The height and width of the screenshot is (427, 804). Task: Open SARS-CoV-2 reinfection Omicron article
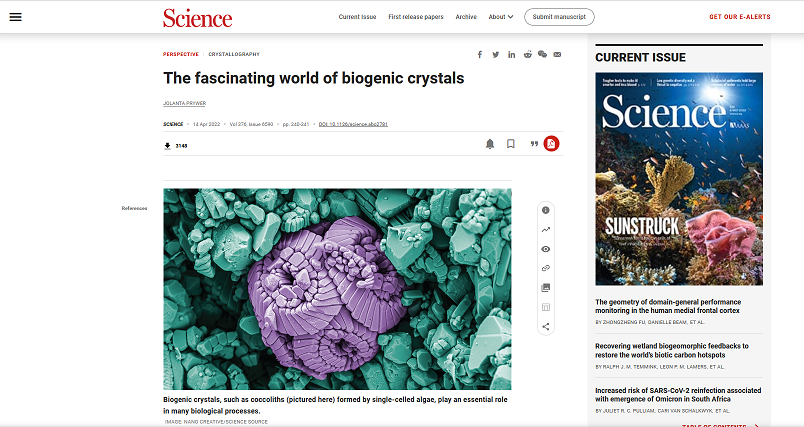coord(678,395)
